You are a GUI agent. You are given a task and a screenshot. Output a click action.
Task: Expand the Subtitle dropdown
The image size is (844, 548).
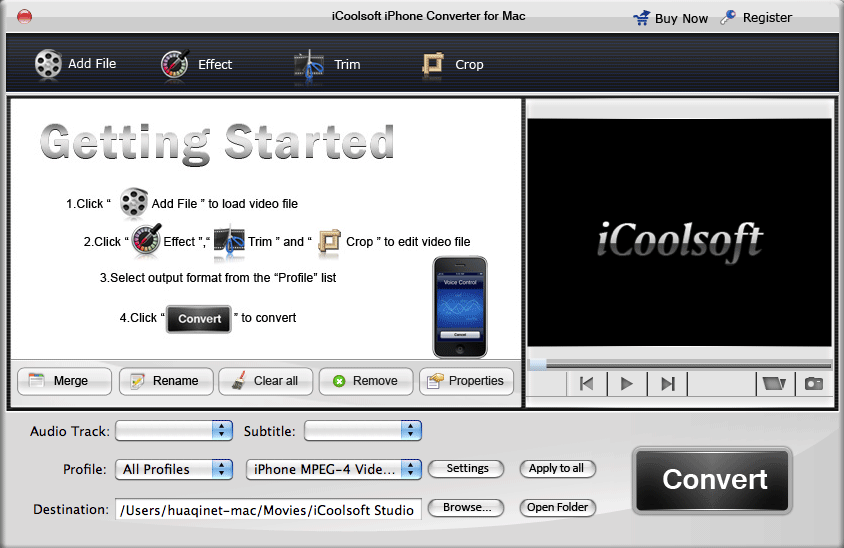click(x=363, y=431)
